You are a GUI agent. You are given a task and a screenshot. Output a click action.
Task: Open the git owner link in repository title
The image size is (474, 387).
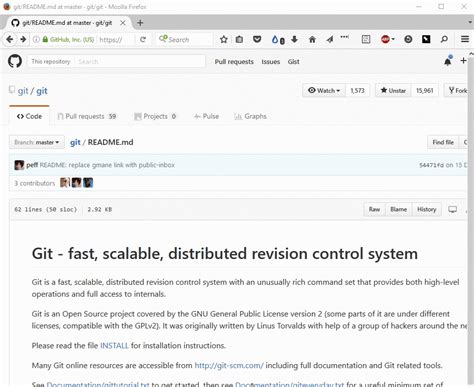(23, 91)
